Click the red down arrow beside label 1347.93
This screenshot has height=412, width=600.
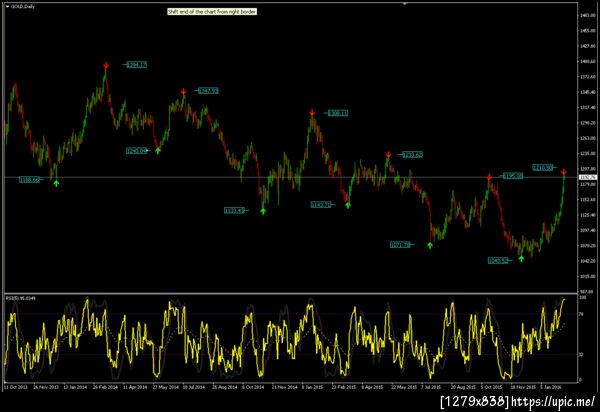[x=184, y=91]
